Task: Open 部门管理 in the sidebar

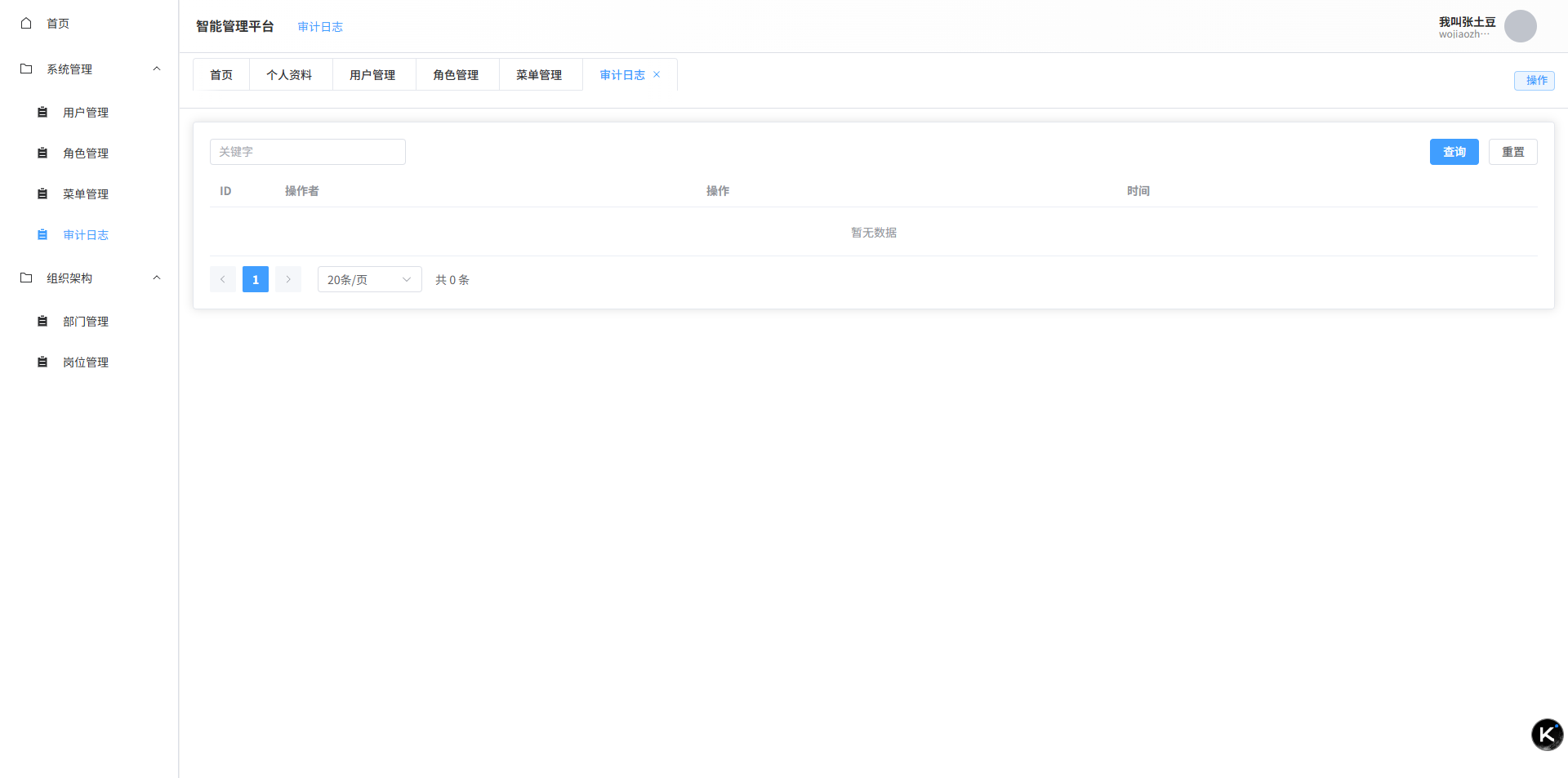Action: (89, 321)
